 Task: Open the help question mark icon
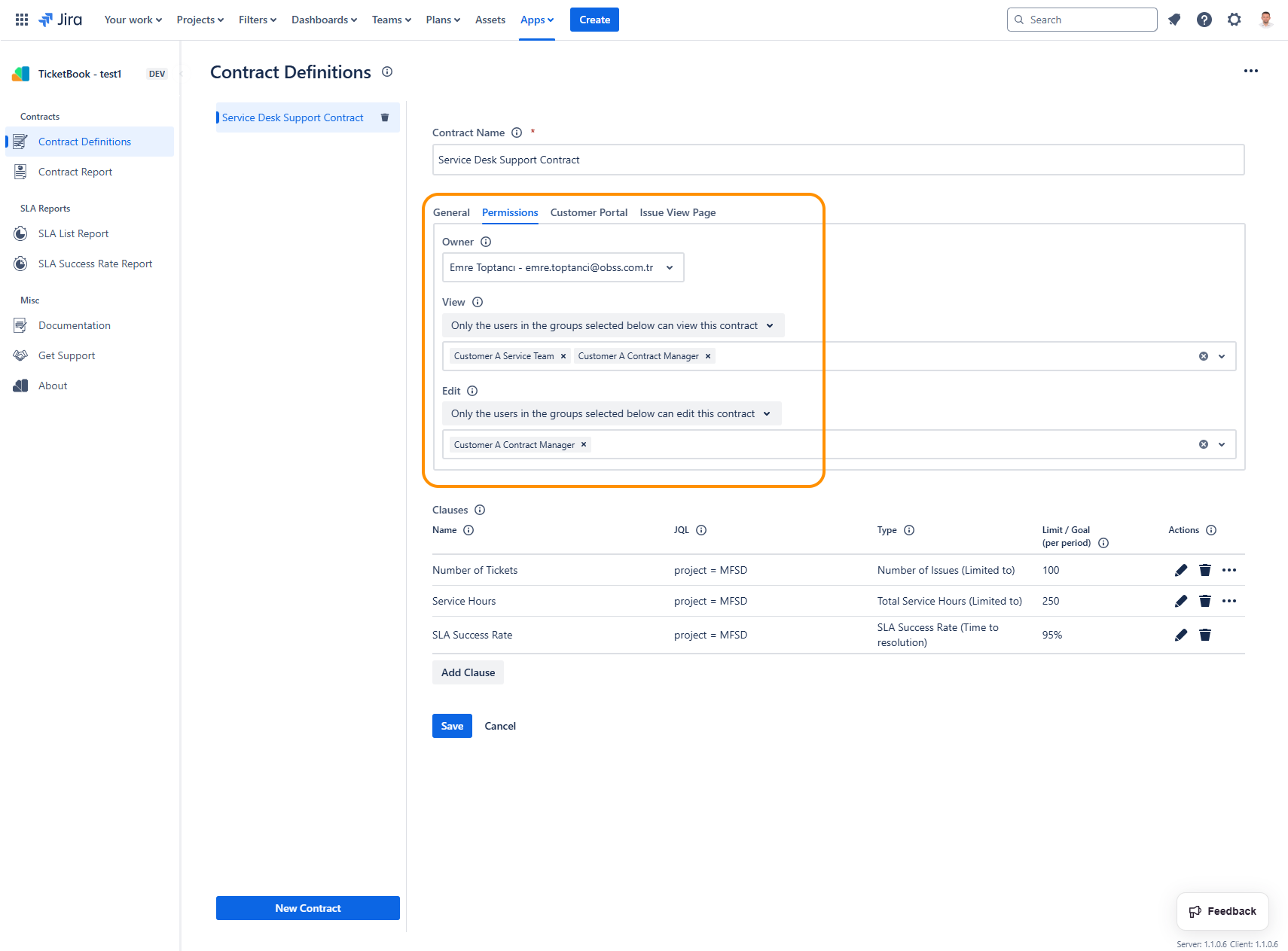(1204, 20)
